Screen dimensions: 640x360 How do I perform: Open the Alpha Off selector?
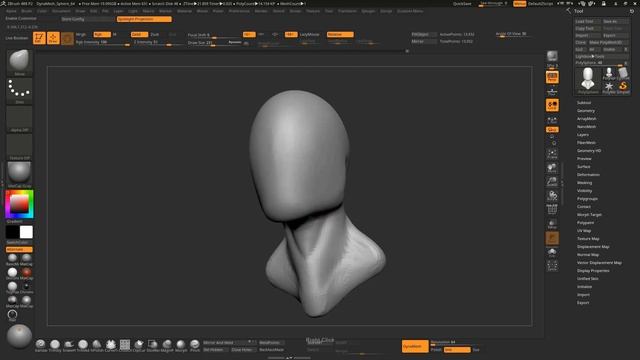19,118
